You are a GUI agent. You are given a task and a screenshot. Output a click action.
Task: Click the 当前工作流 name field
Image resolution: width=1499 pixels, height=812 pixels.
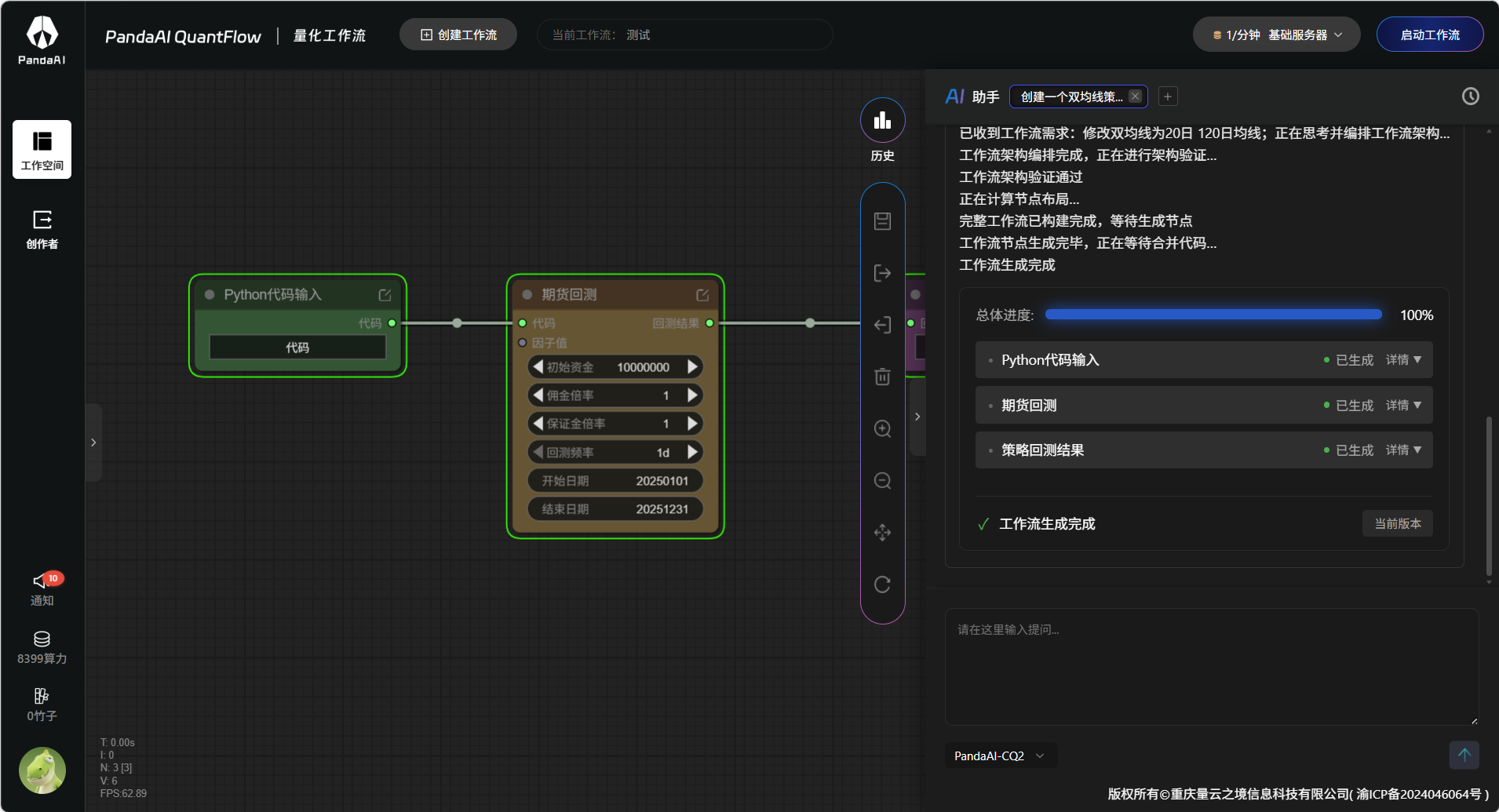click(685, 35)
